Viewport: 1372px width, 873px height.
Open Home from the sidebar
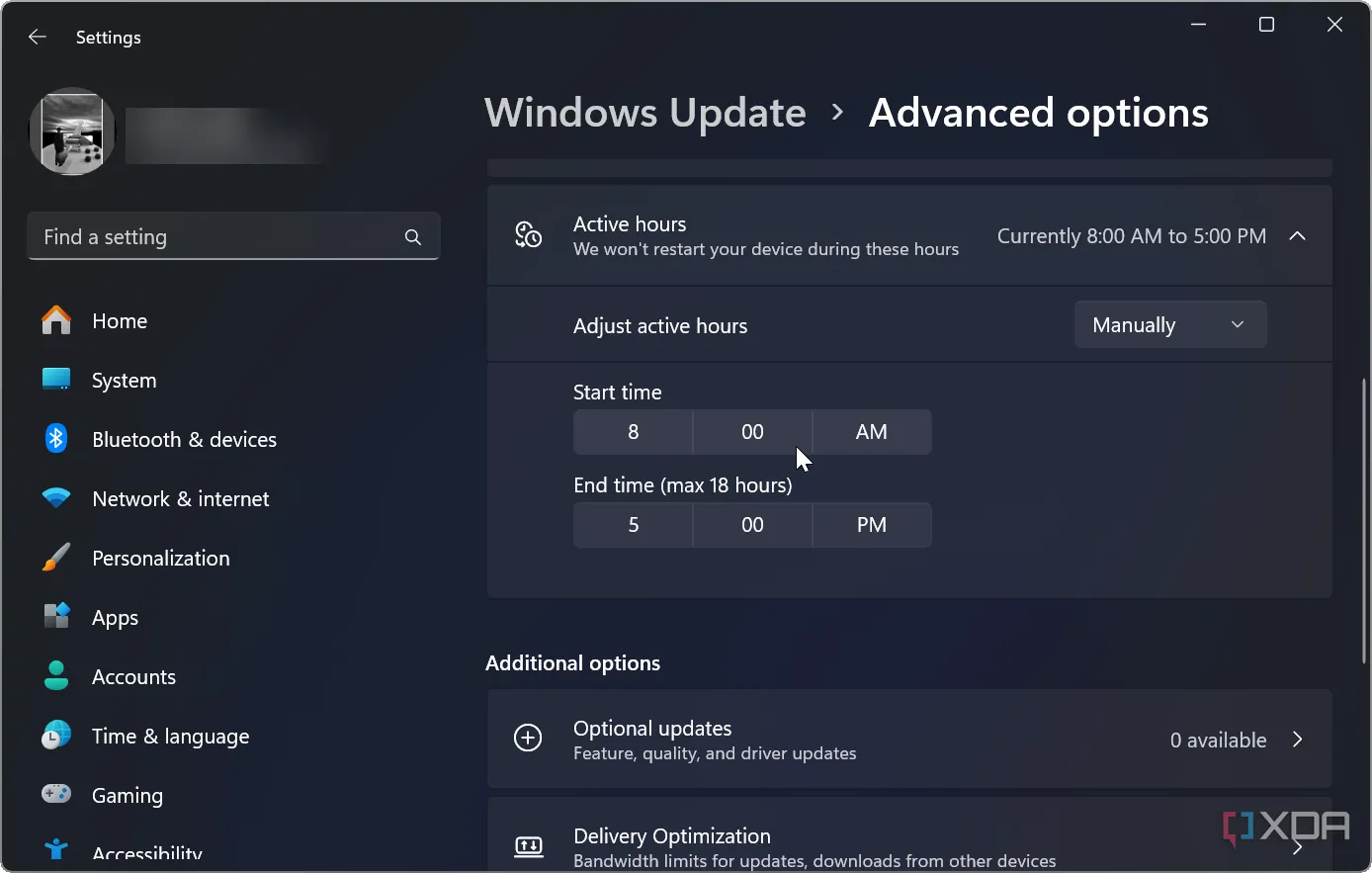(119, 321)
